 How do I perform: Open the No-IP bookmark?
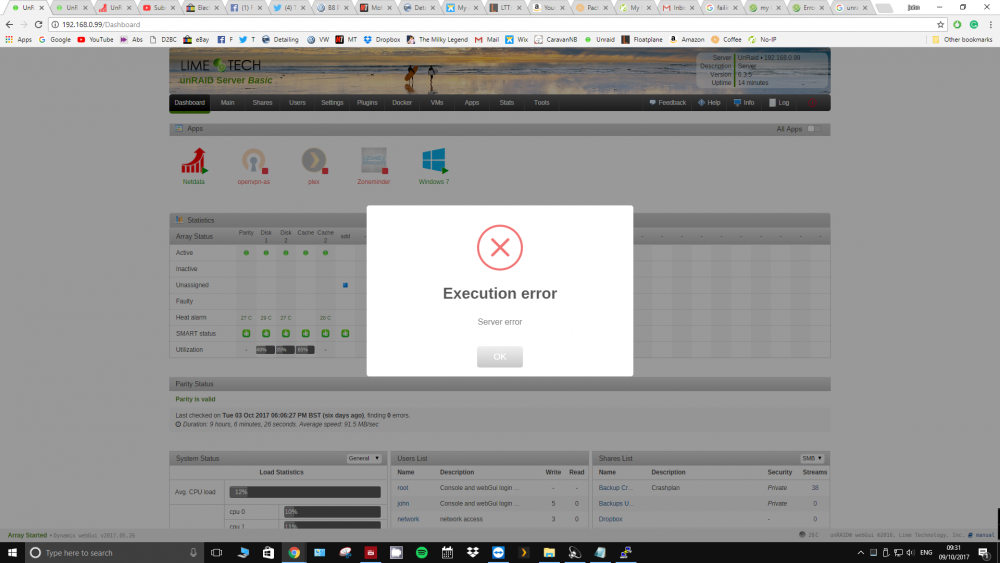[762, 40]
